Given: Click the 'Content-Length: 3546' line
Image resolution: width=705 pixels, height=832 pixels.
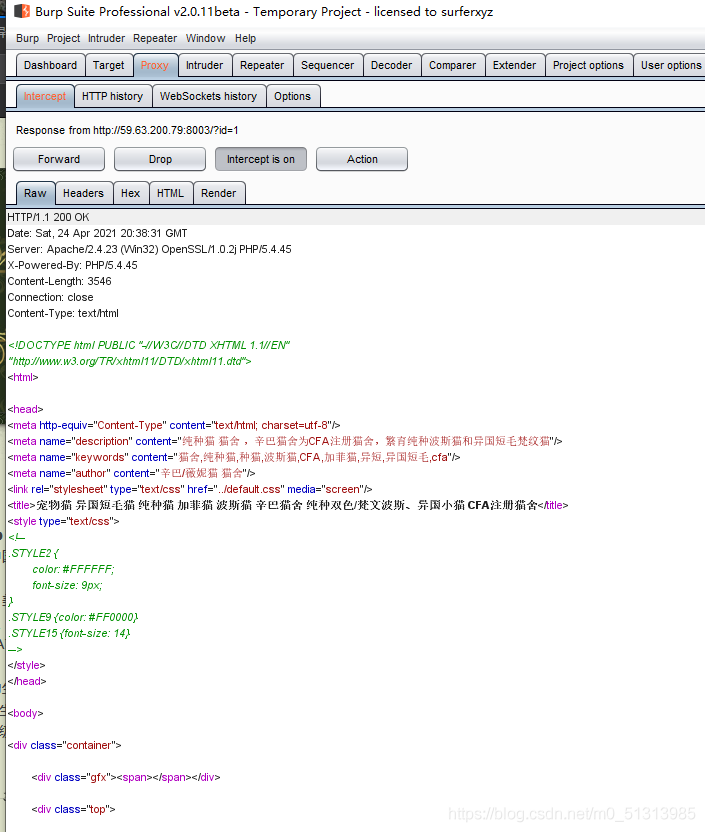Looking at the screenshot, I should click(x=59, y=281).
